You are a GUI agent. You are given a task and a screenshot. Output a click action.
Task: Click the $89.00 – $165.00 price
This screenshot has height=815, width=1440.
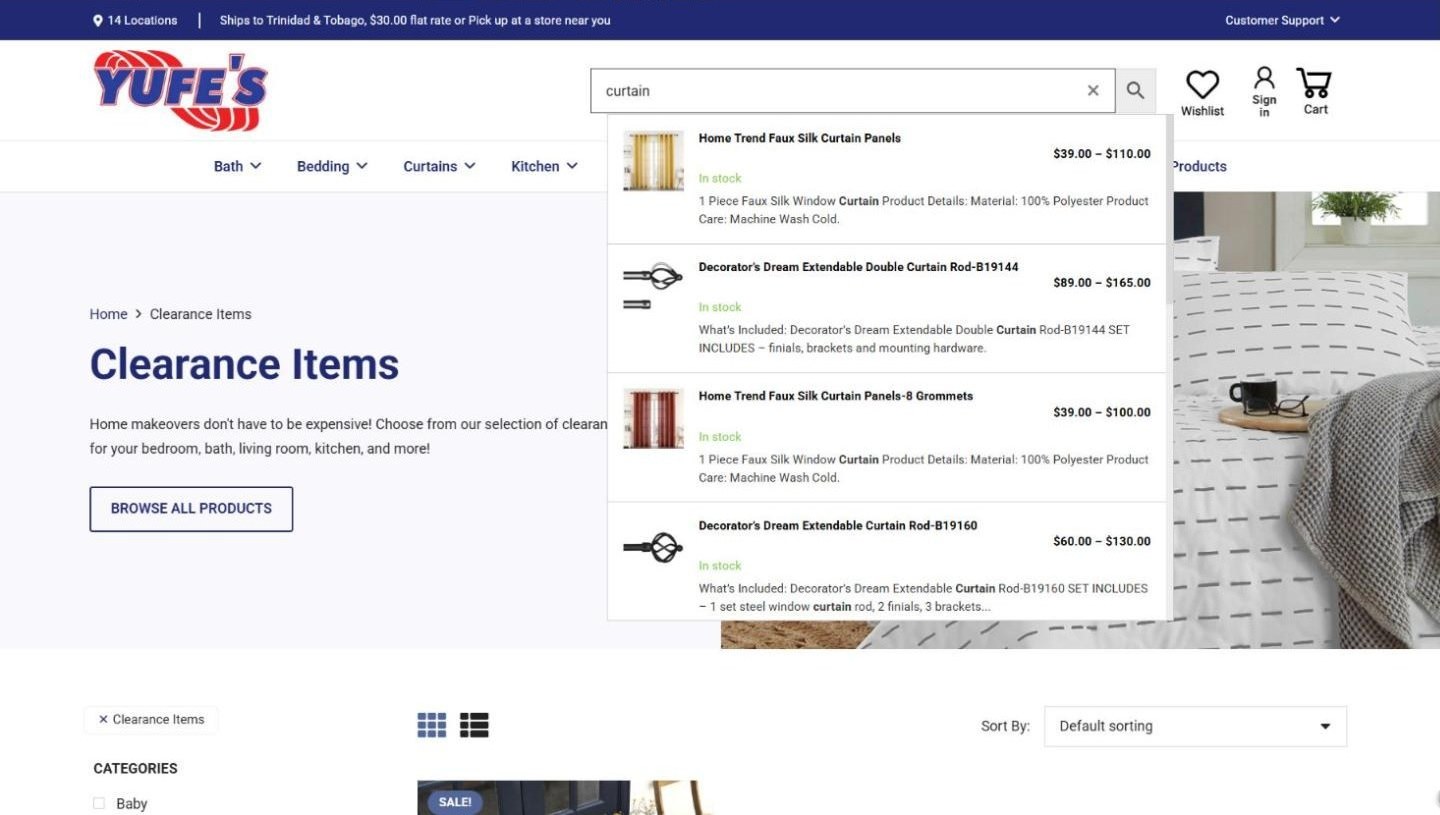(1101, 283)
